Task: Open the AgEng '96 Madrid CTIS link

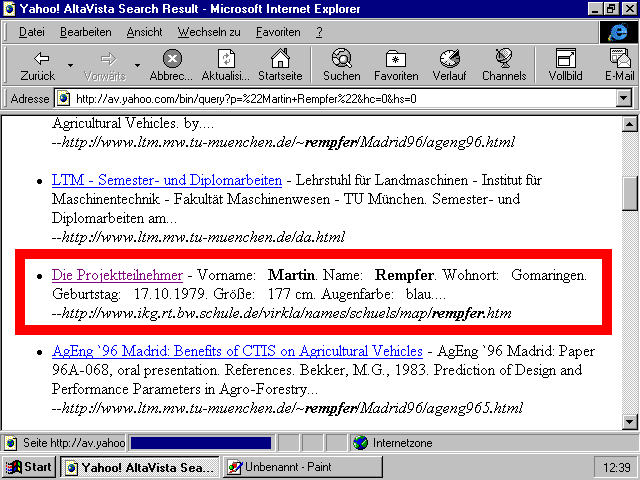Action: tap(237, 351)
